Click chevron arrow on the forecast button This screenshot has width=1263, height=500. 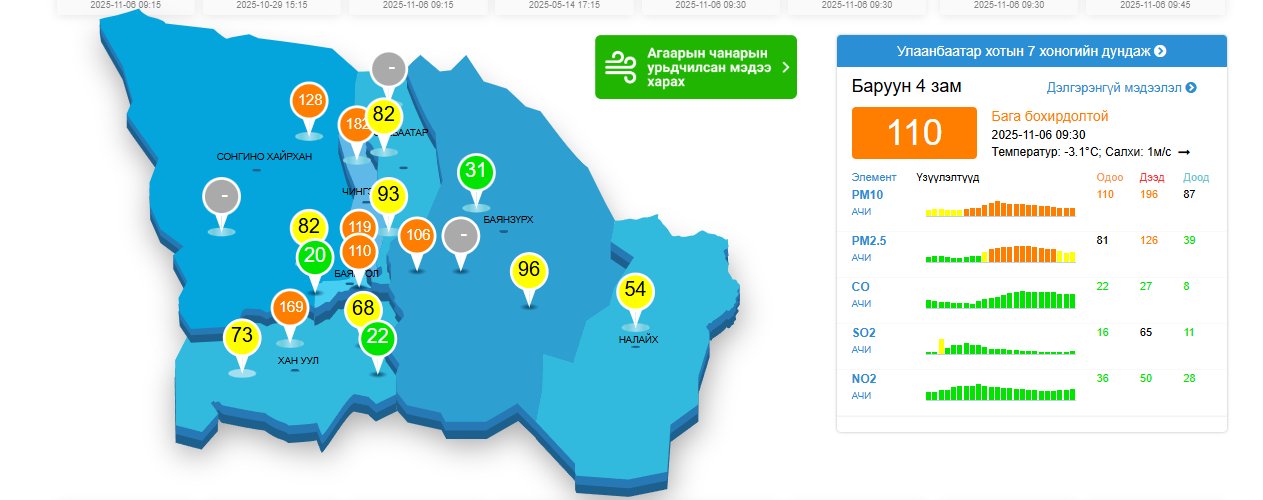(x=785, y=67)
